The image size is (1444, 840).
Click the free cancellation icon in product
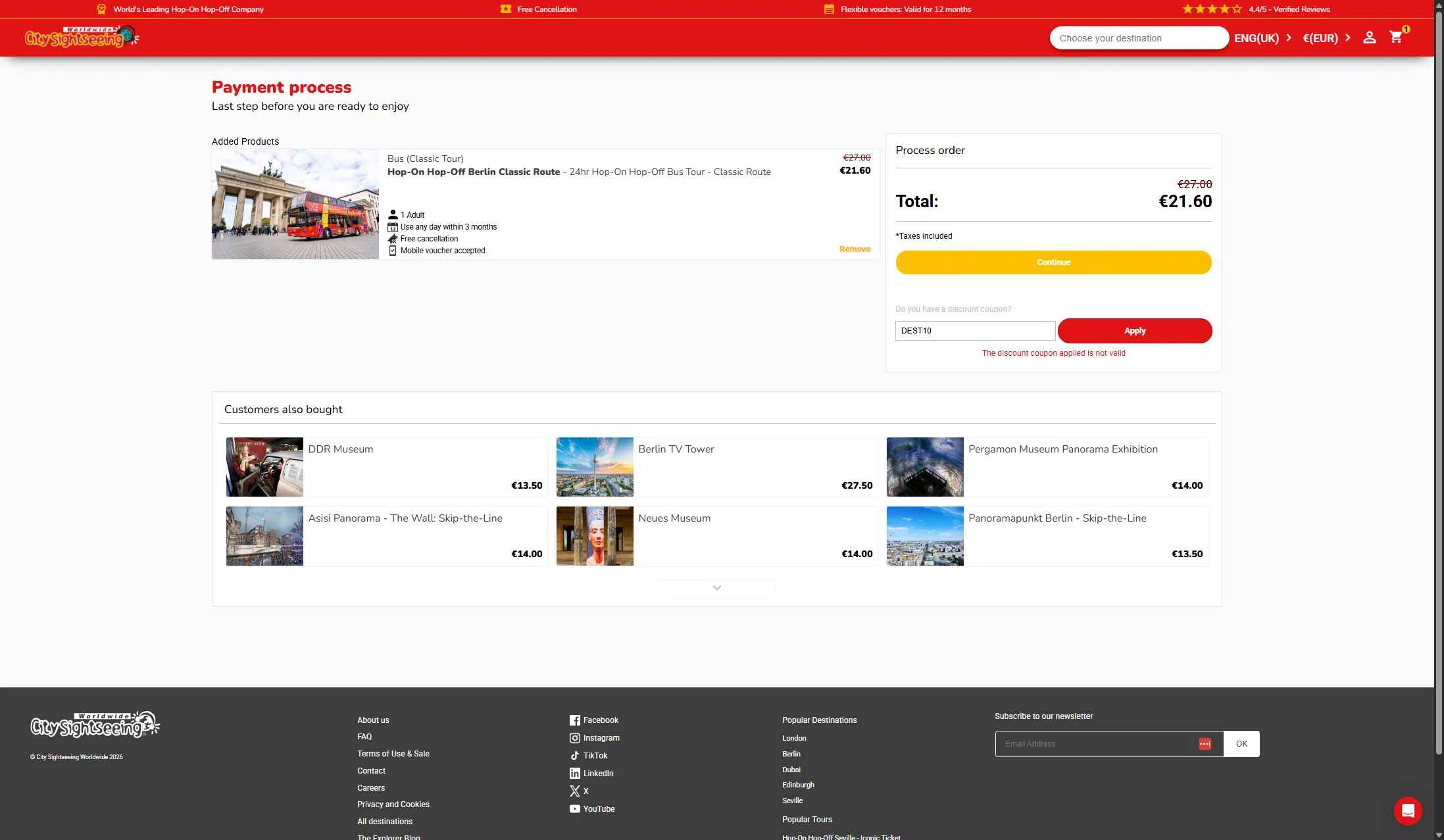point(393,239)
